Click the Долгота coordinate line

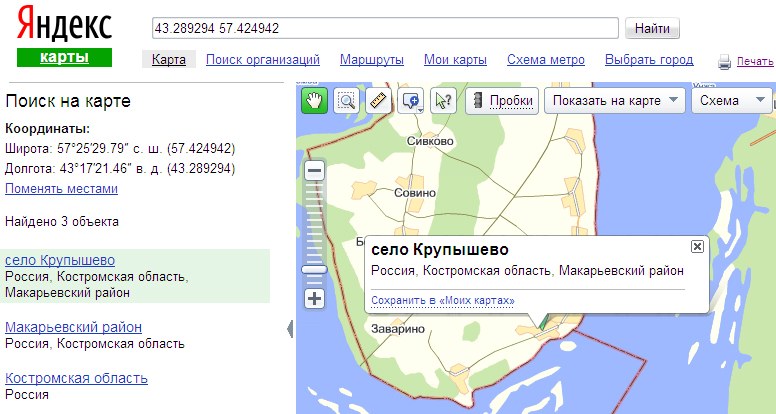120,169
